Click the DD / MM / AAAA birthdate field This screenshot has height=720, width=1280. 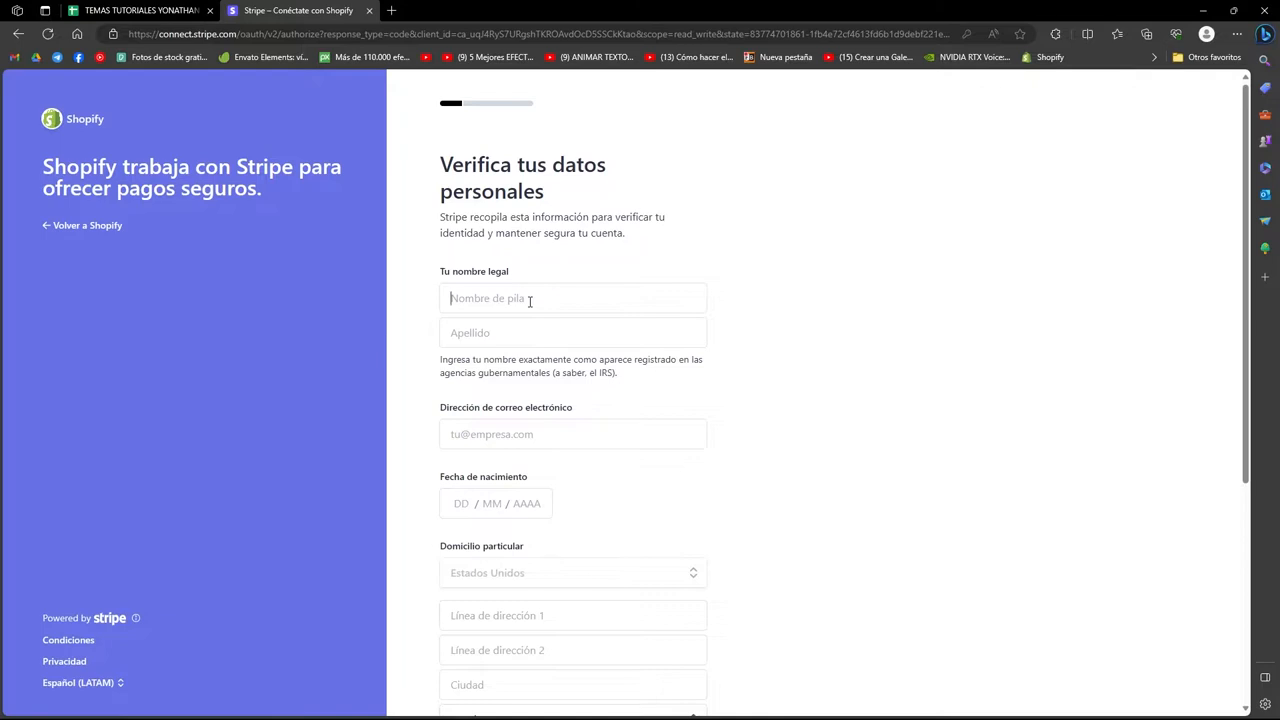tap(496, 503)
